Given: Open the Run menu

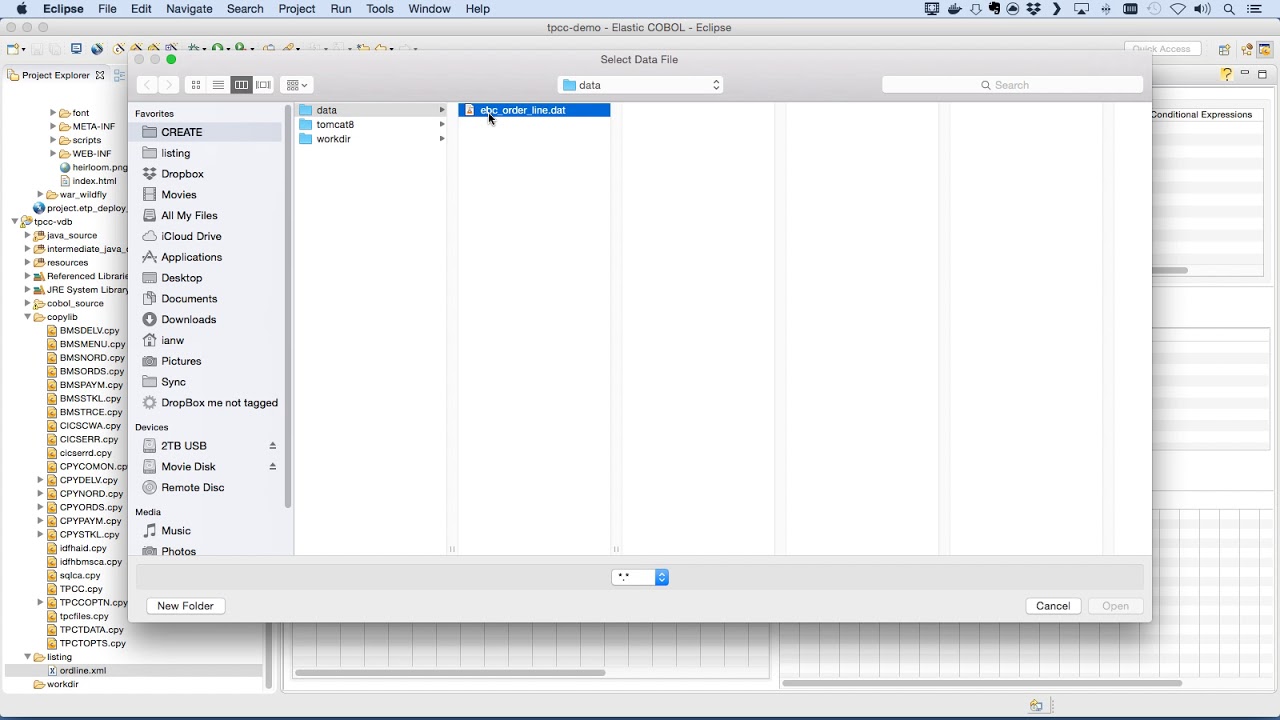Looking at the screenshot, I should [341, 9].
